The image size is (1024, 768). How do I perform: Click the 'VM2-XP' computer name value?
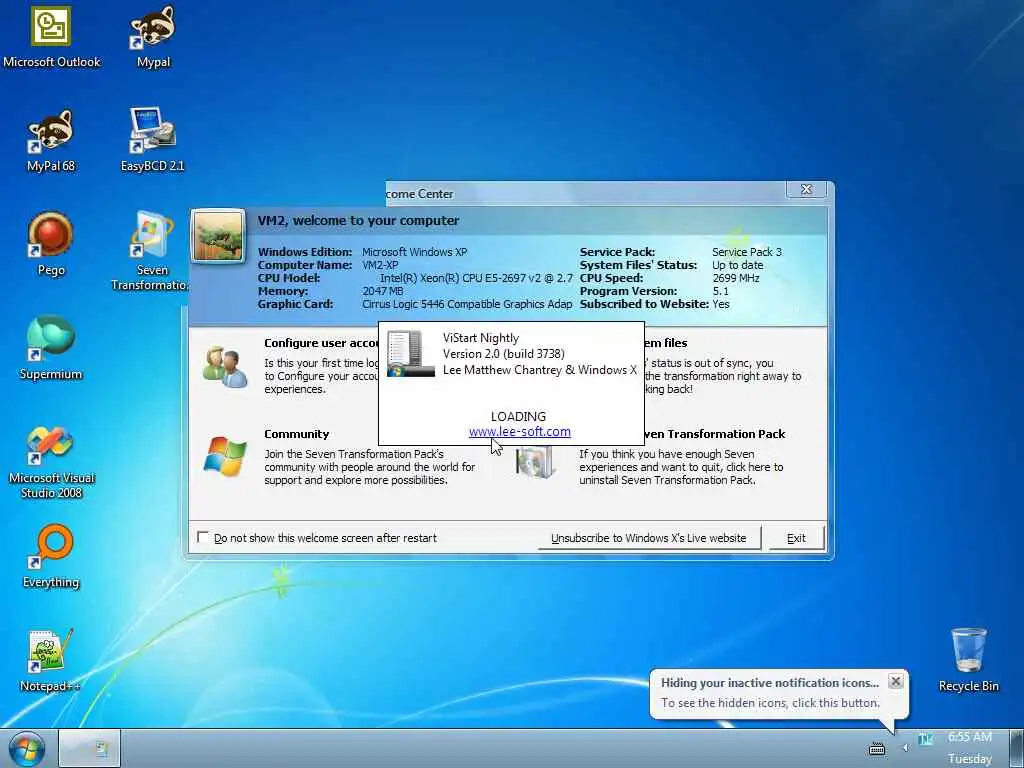(380, 264)
